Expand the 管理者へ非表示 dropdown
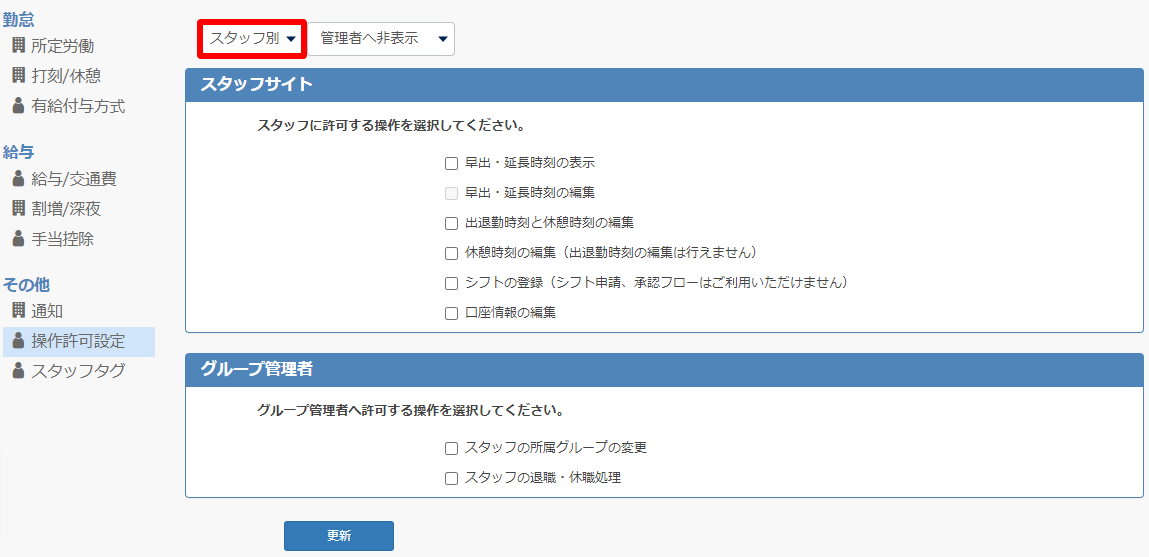 click(381, 39)
